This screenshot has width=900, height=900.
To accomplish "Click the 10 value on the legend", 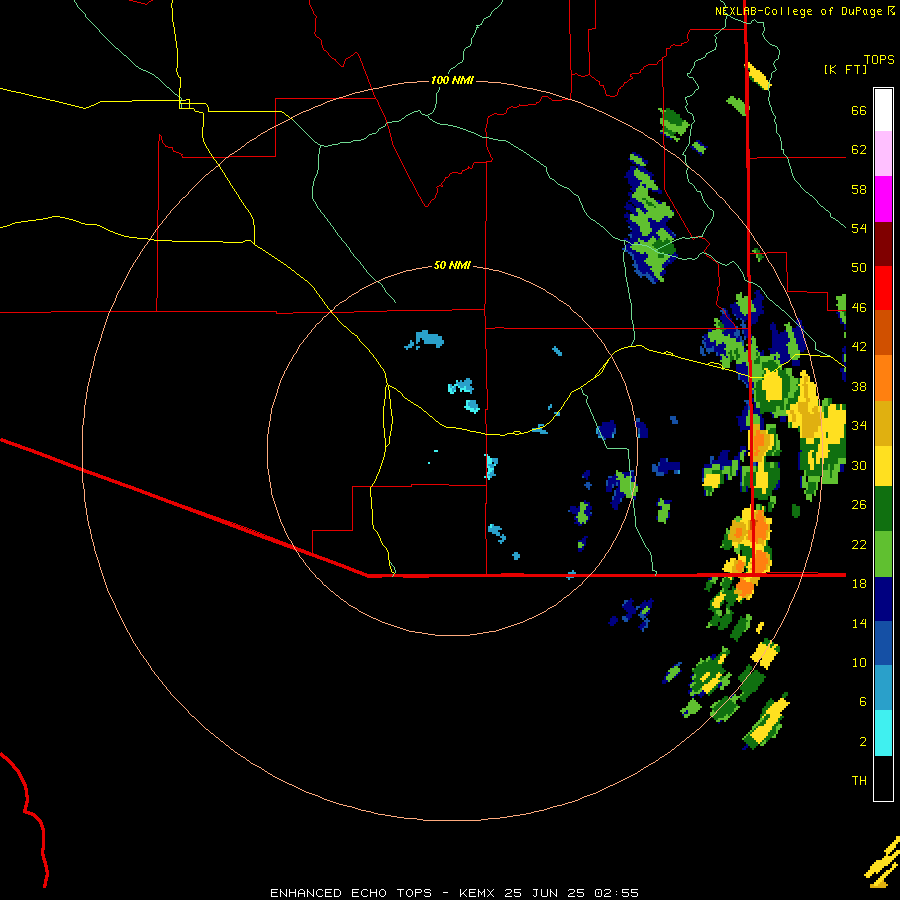I will coord(859,662).
